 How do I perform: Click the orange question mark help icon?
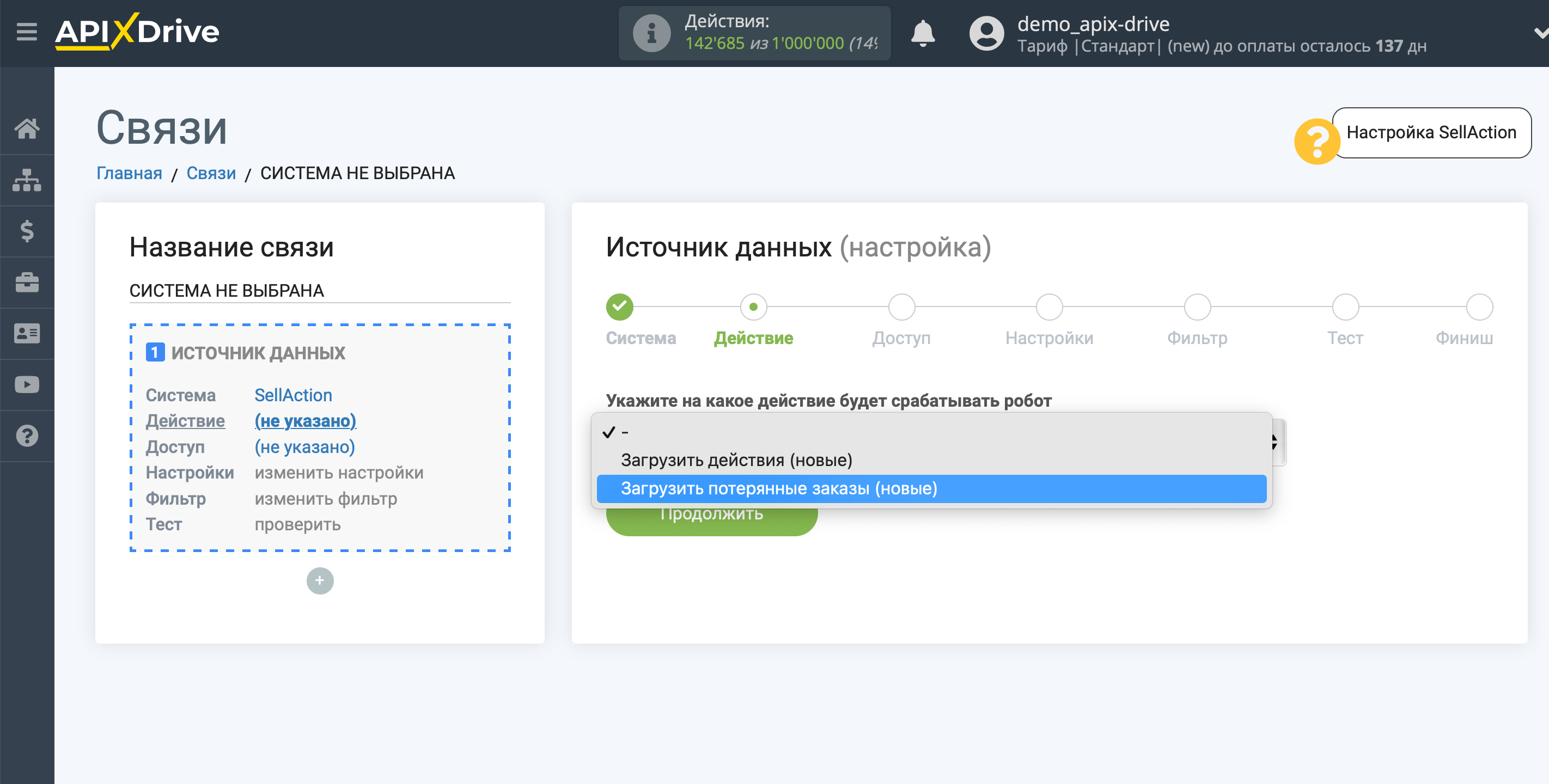(1317, 142)
